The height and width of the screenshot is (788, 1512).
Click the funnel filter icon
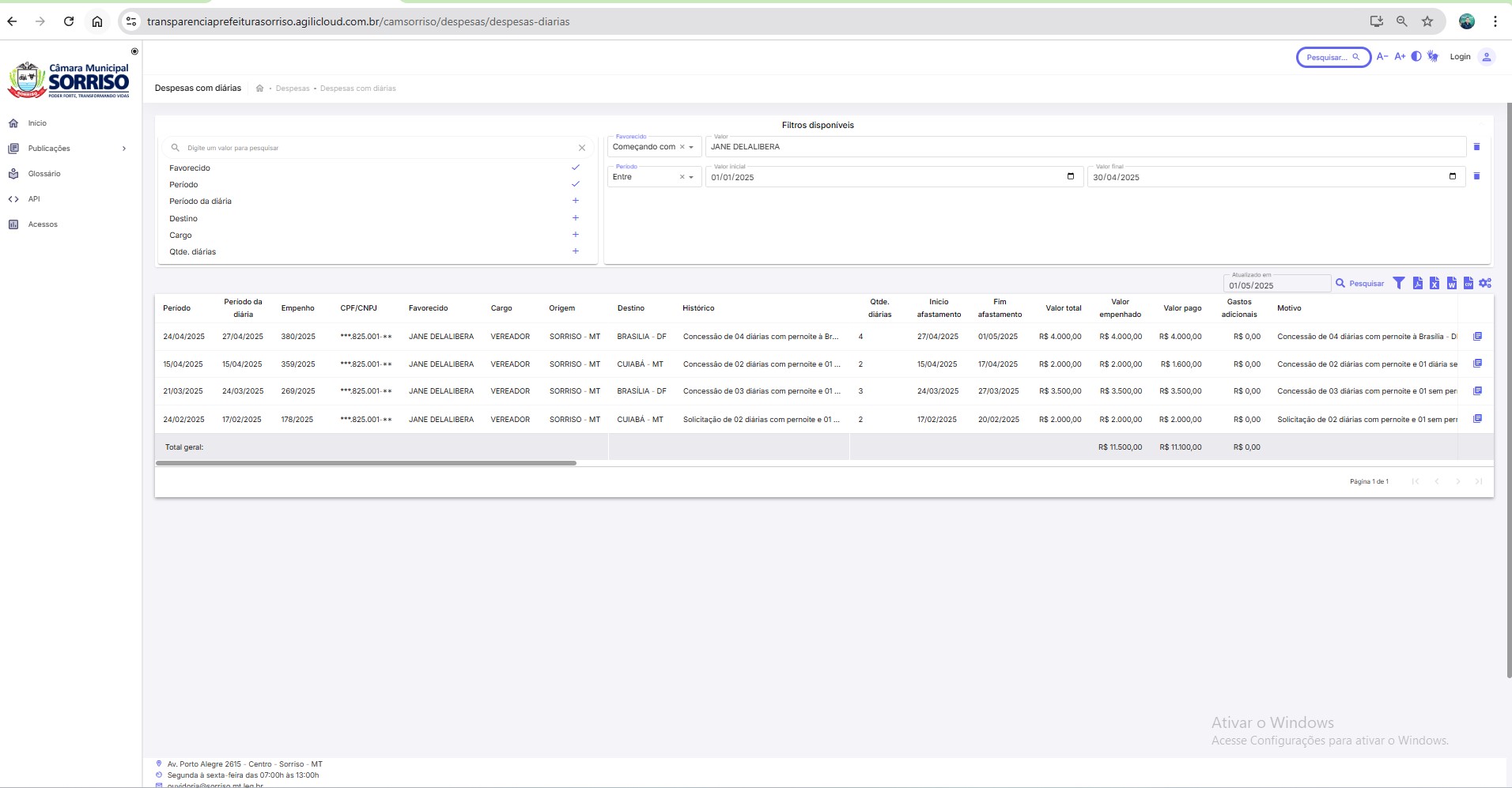coord(1399,283)
